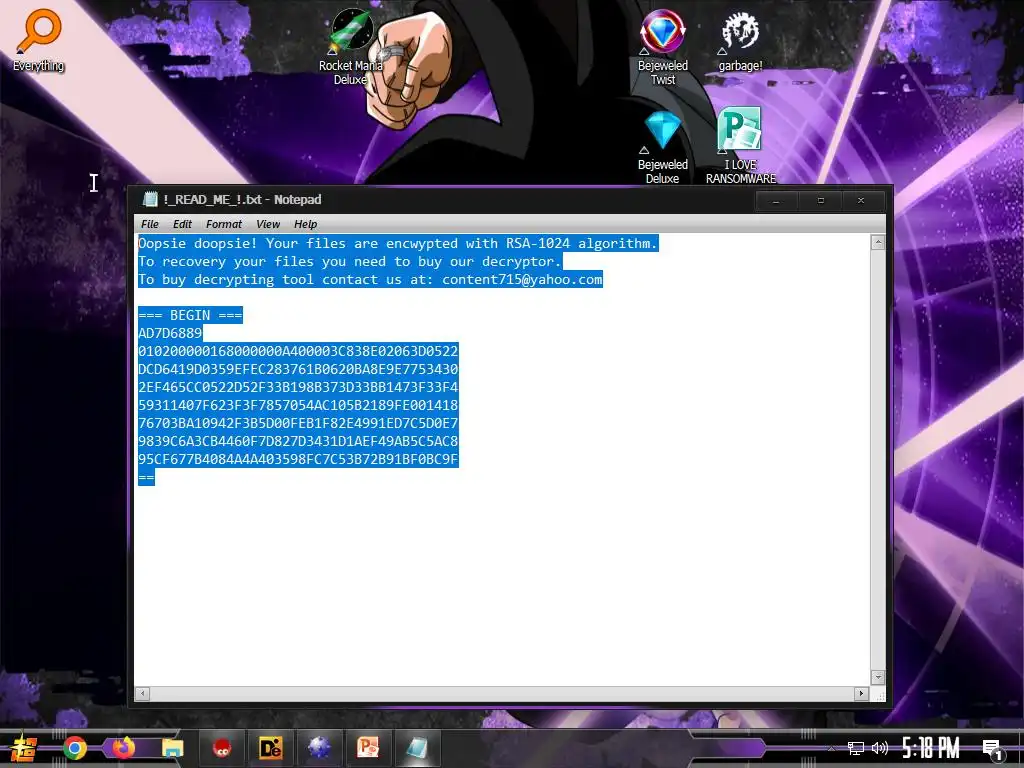Open Bejeweled Deluxe desktop shortcut

[662, 147]
